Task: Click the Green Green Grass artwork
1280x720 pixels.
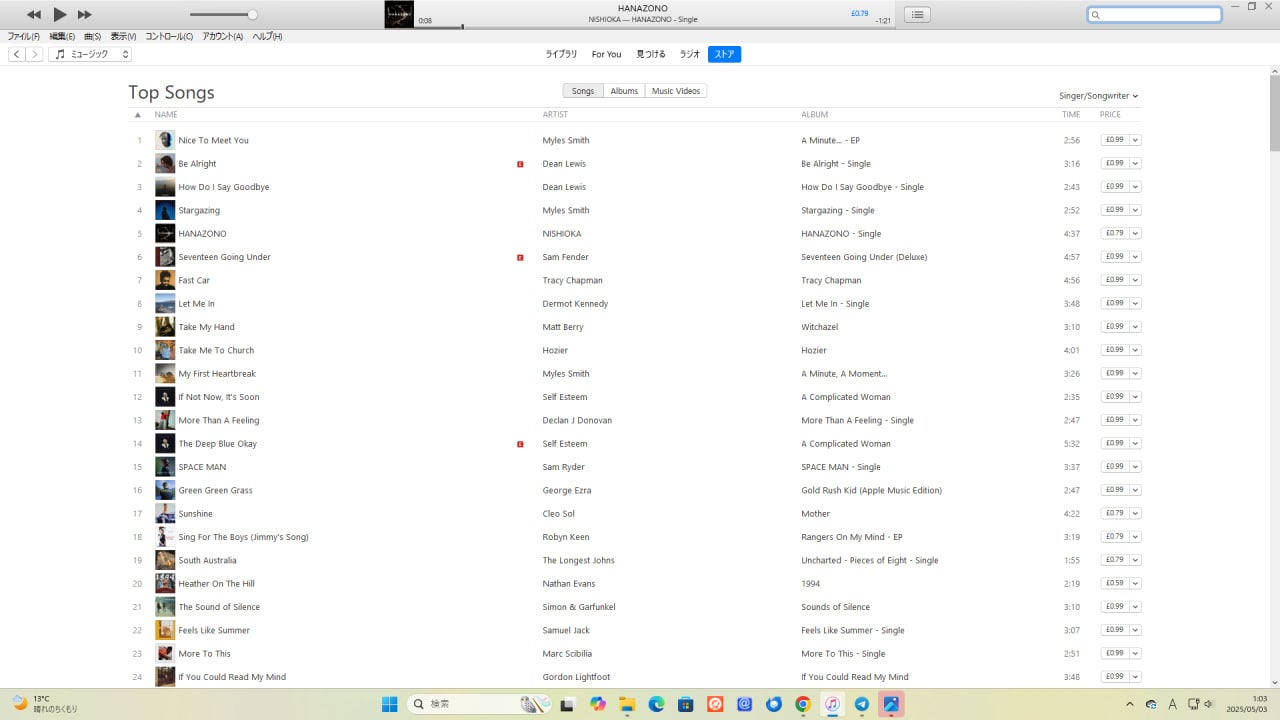Action: tap(165, 490)
